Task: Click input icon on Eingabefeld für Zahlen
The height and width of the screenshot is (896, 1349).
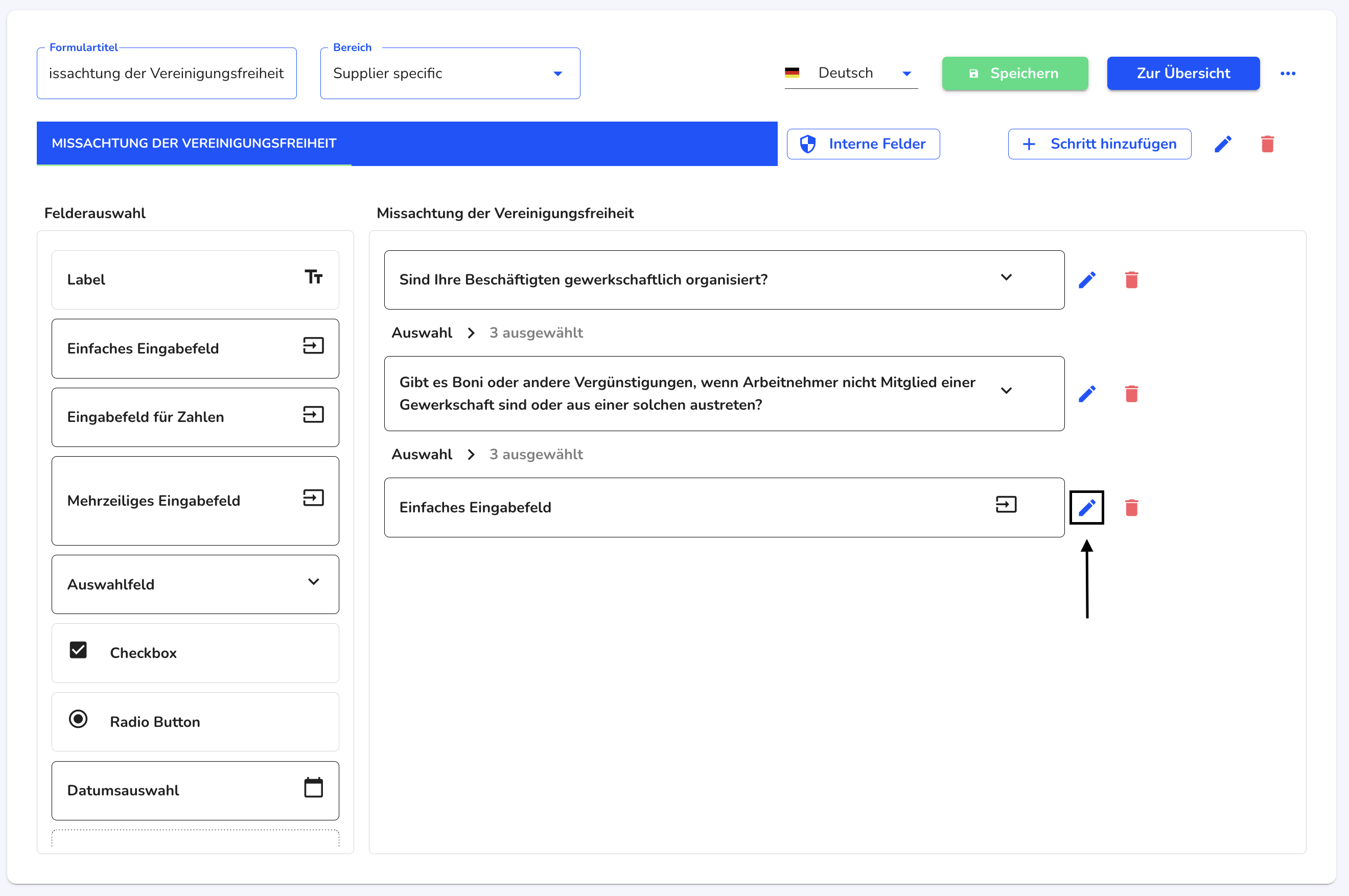Action: (313, 414)
